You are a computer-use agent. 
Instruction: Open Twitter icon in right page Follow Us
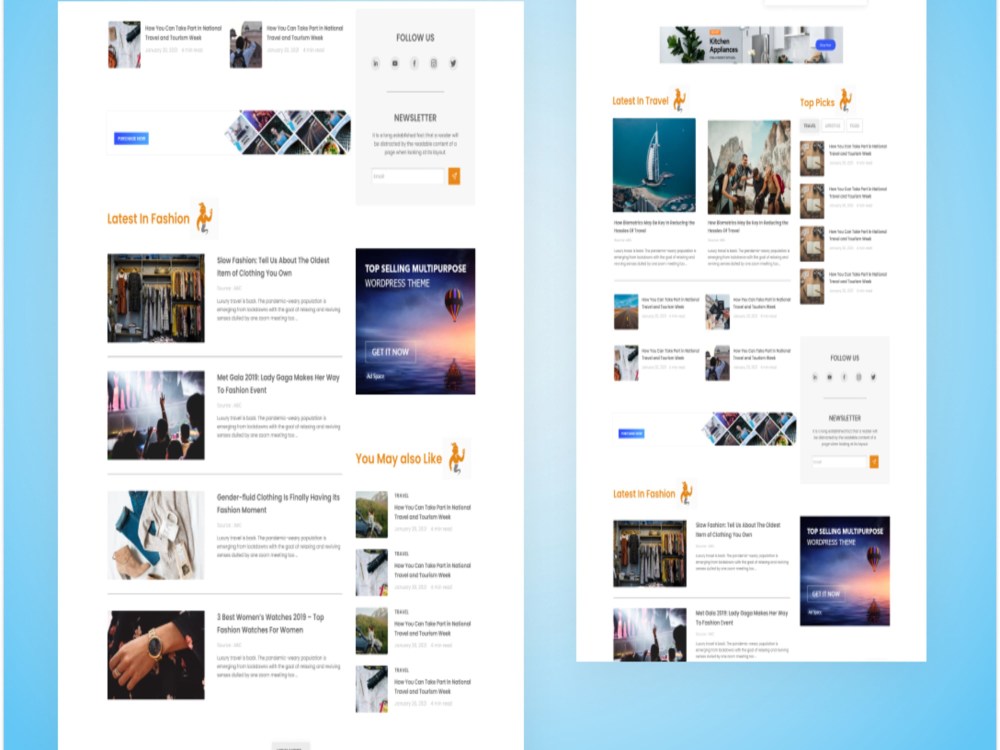[874, 377]
